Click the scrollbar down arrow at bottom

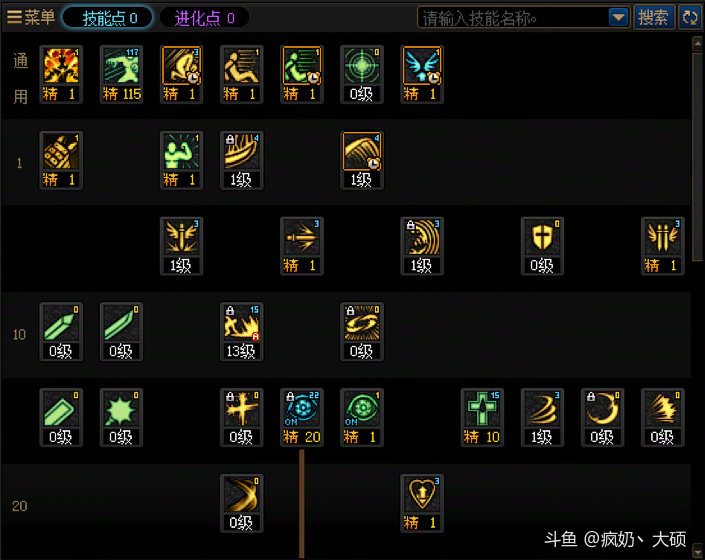[x=697, y=551]
